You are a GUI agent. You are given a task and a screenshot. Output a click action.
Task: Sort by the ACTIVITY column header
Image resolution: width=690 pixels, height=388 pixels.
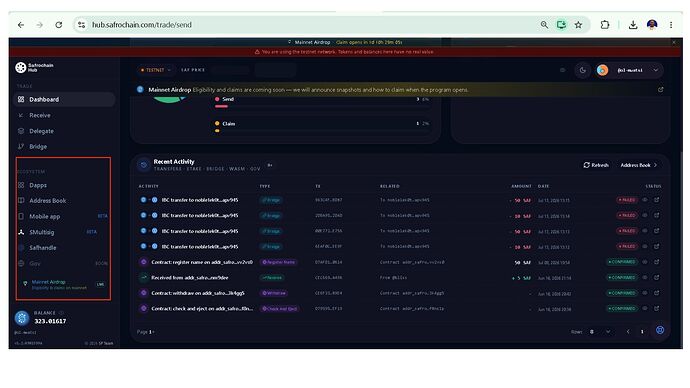pyautogui.click(x=148, y=186)
